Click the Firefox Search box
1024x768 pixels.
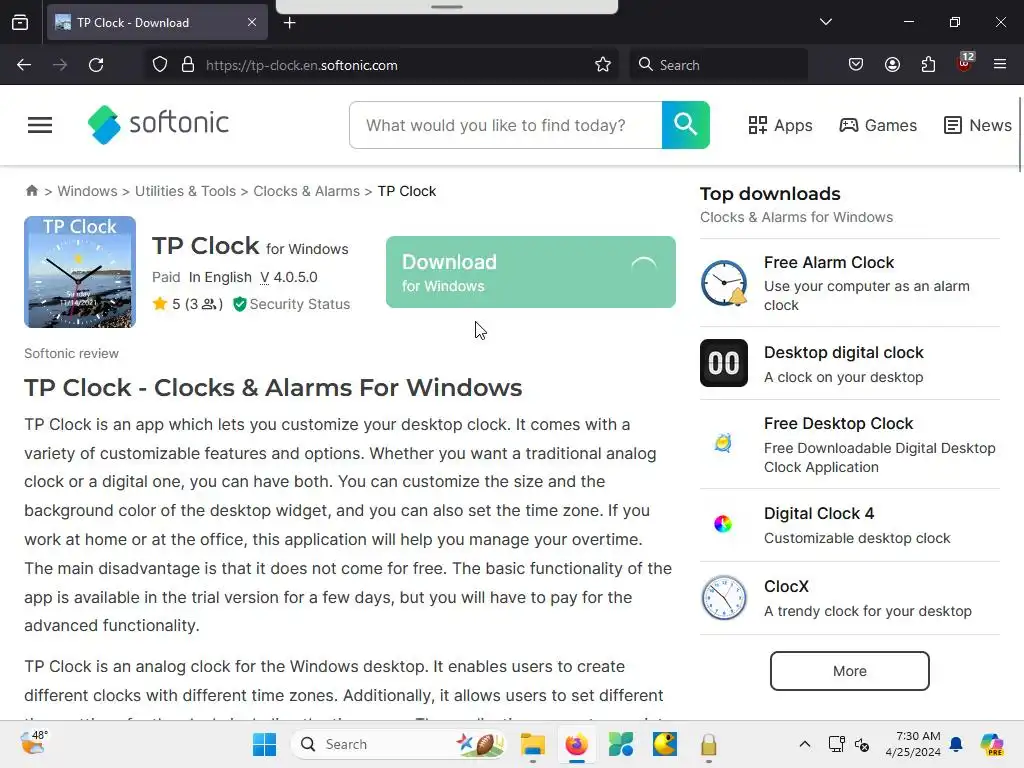[718, 65]
